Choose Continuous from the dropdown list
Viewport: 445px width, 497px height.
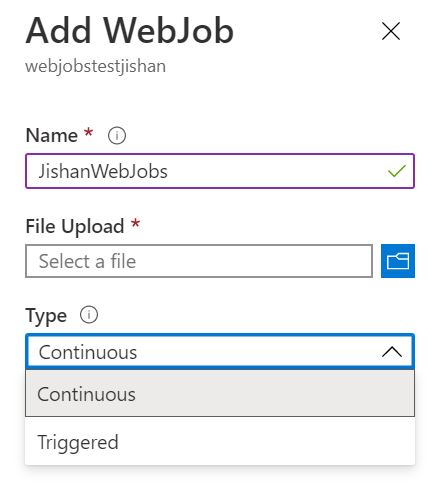click(x=220, y=394)
